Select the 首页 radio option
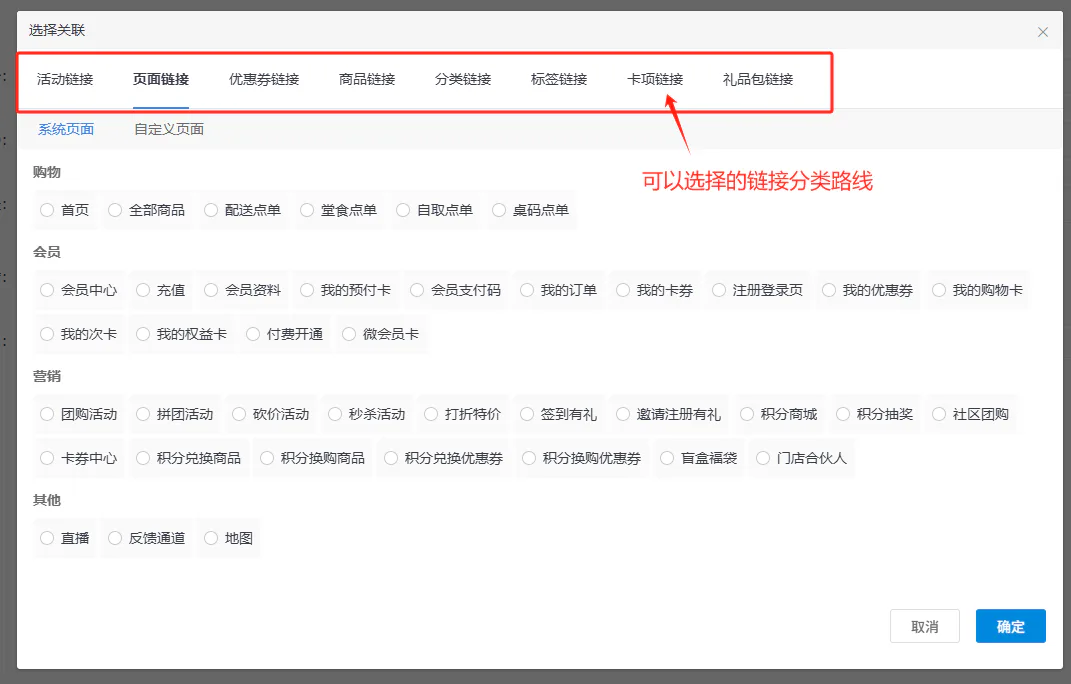 coord(46,210)
